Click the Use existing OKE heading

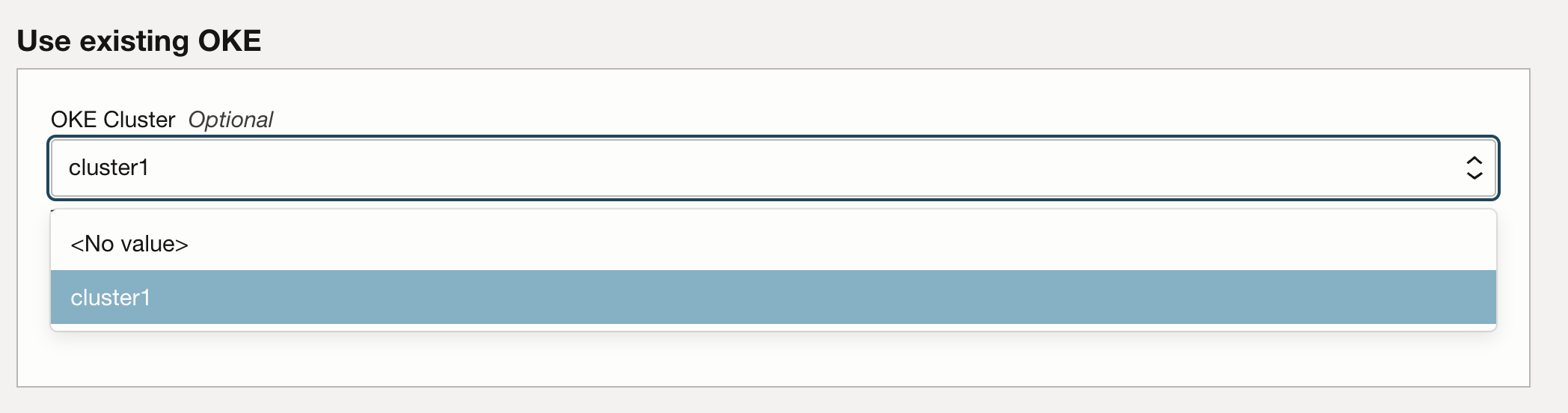[139, 40]
